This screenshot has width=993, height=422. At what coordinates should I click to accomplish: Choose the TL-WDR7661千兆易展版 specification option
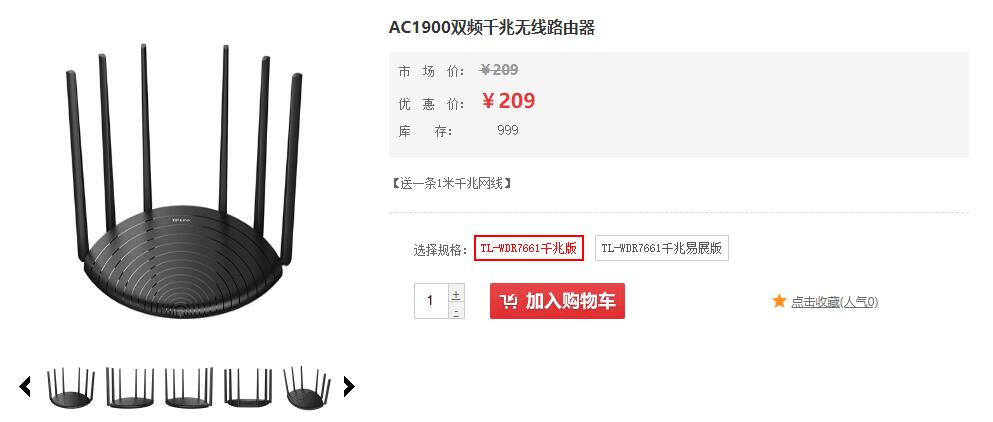point(662,248)
